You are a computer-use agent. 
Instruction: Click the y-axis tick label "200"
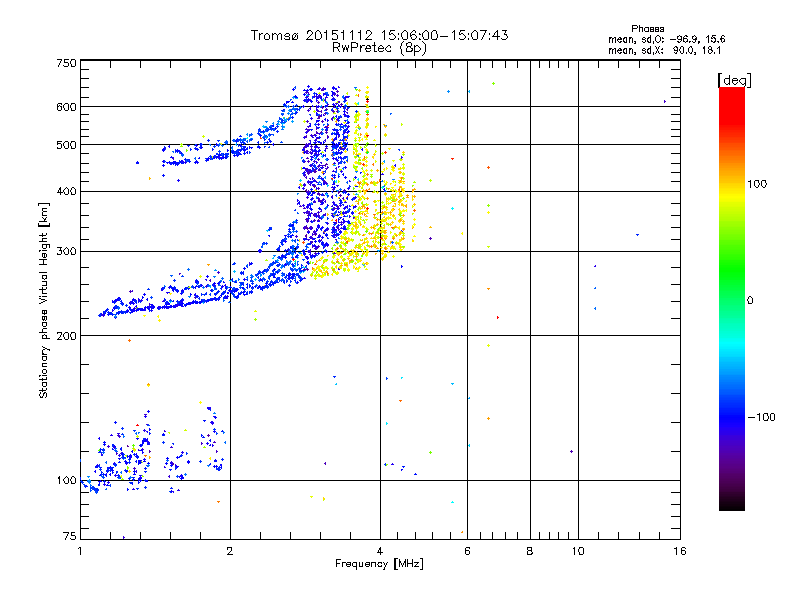66,336
